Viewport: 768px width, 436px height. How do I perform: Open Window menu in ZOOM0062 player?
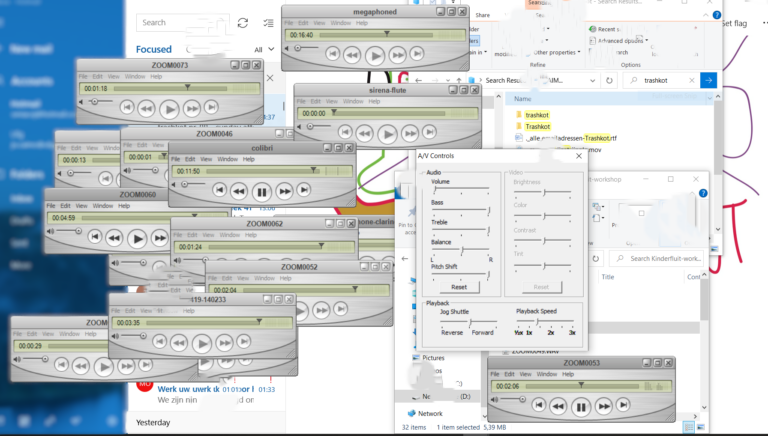pos(230,235)
